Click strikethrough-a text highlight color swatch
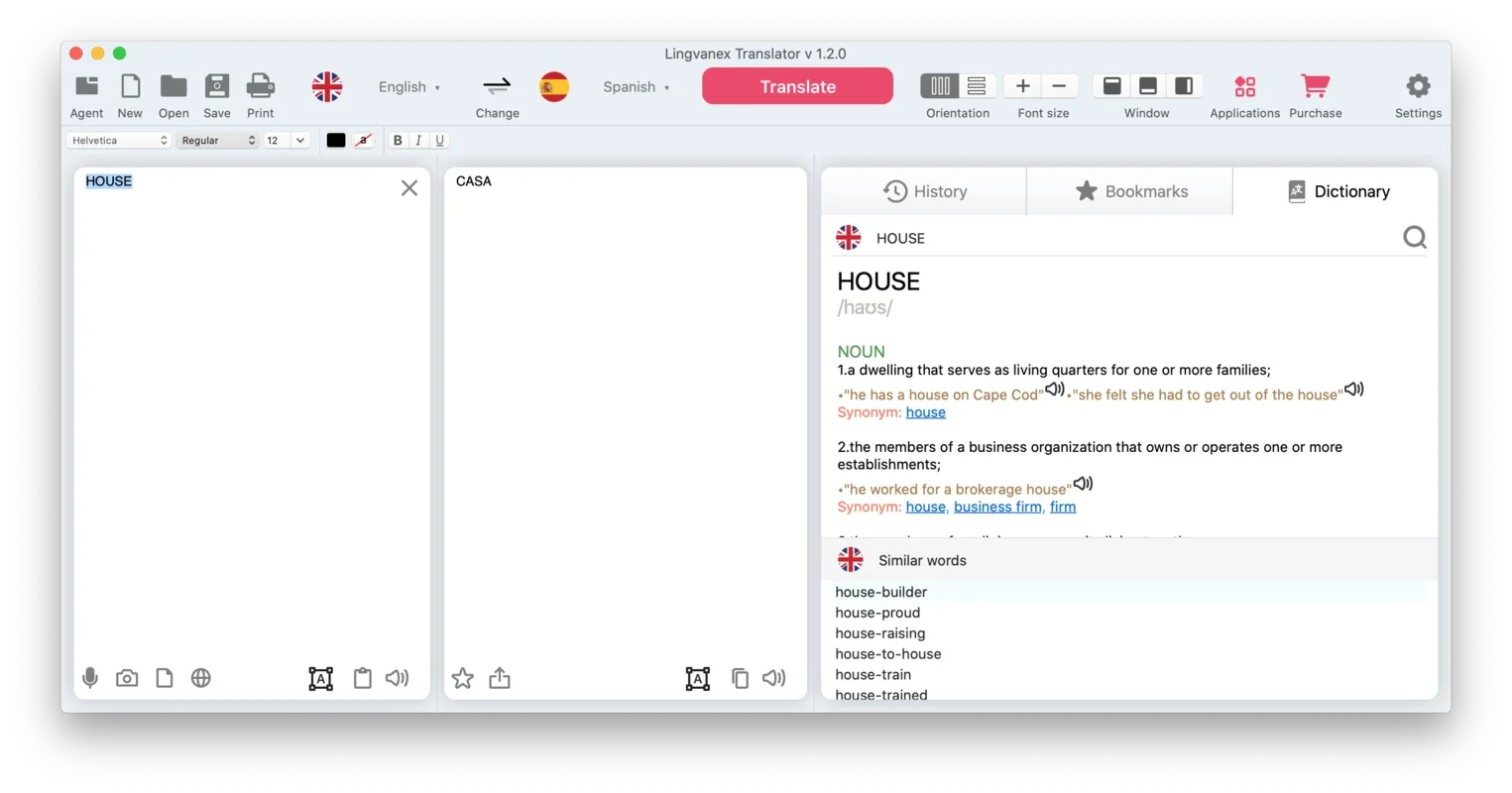The width and height of the screenshot is (1512, 793). pyautogui.click(x=364, y=141)
